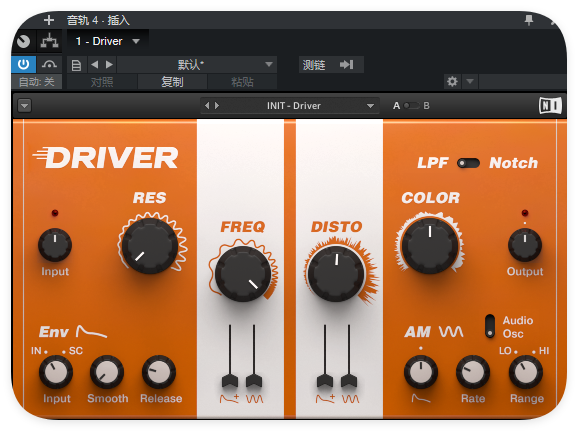Click the AM Range LO/HI knob

pos(526,372)
